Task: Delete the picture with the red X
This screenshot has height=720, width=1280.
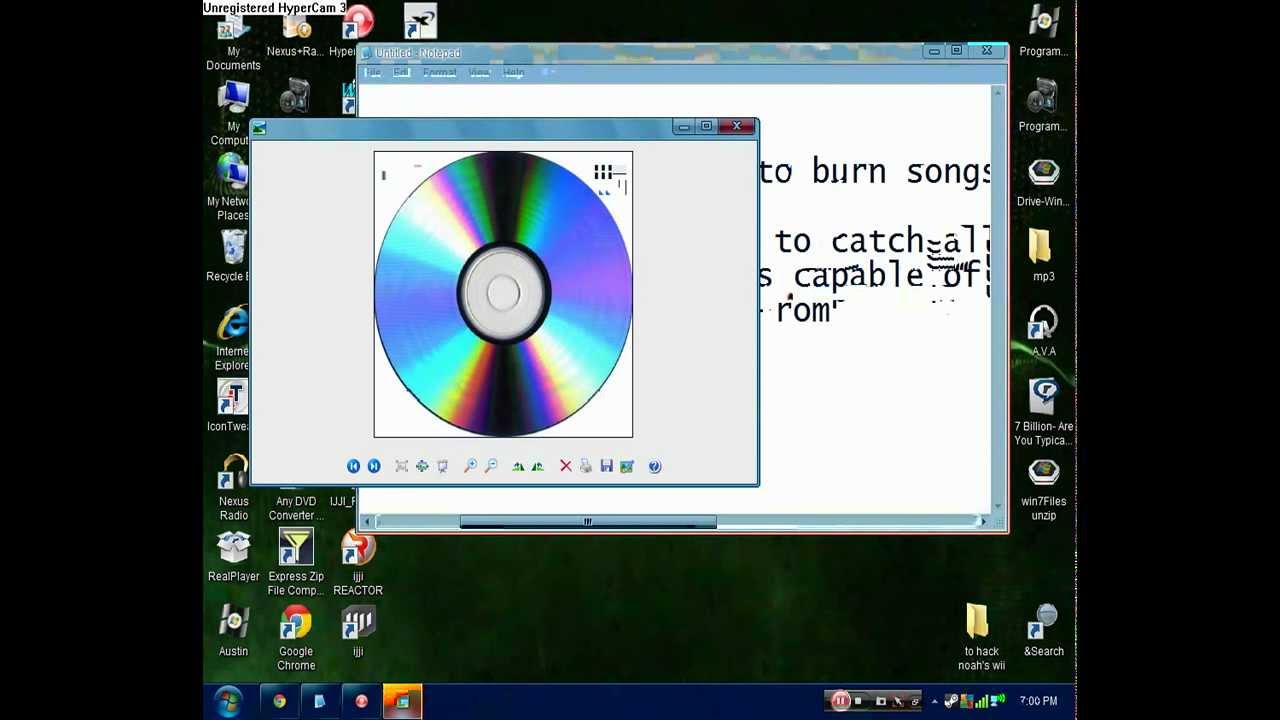Action: [566, 466]
